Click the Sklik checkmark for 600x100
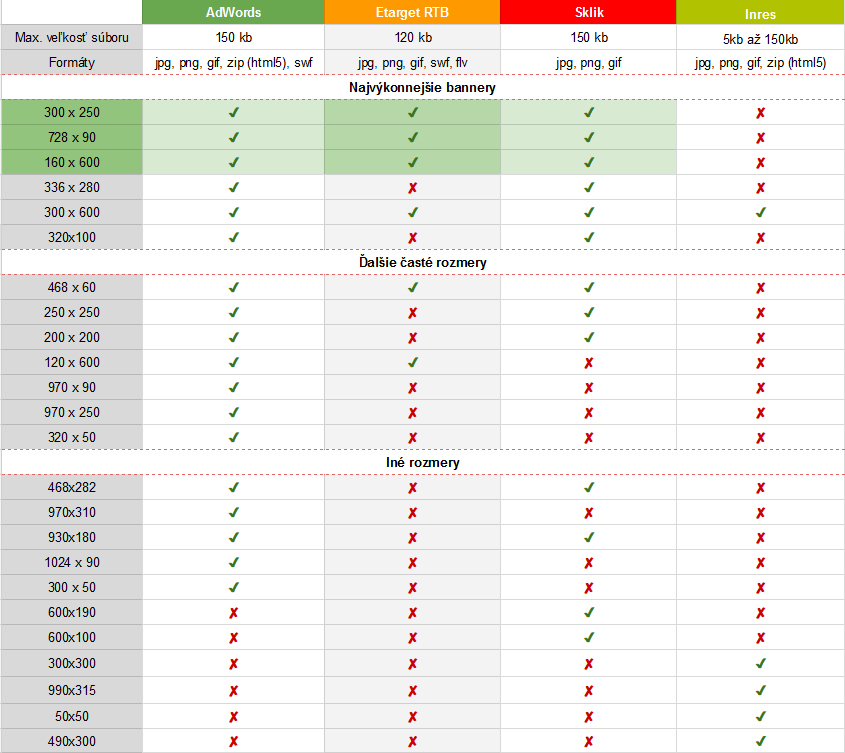The image size is (845, 753). click(589, 637)
